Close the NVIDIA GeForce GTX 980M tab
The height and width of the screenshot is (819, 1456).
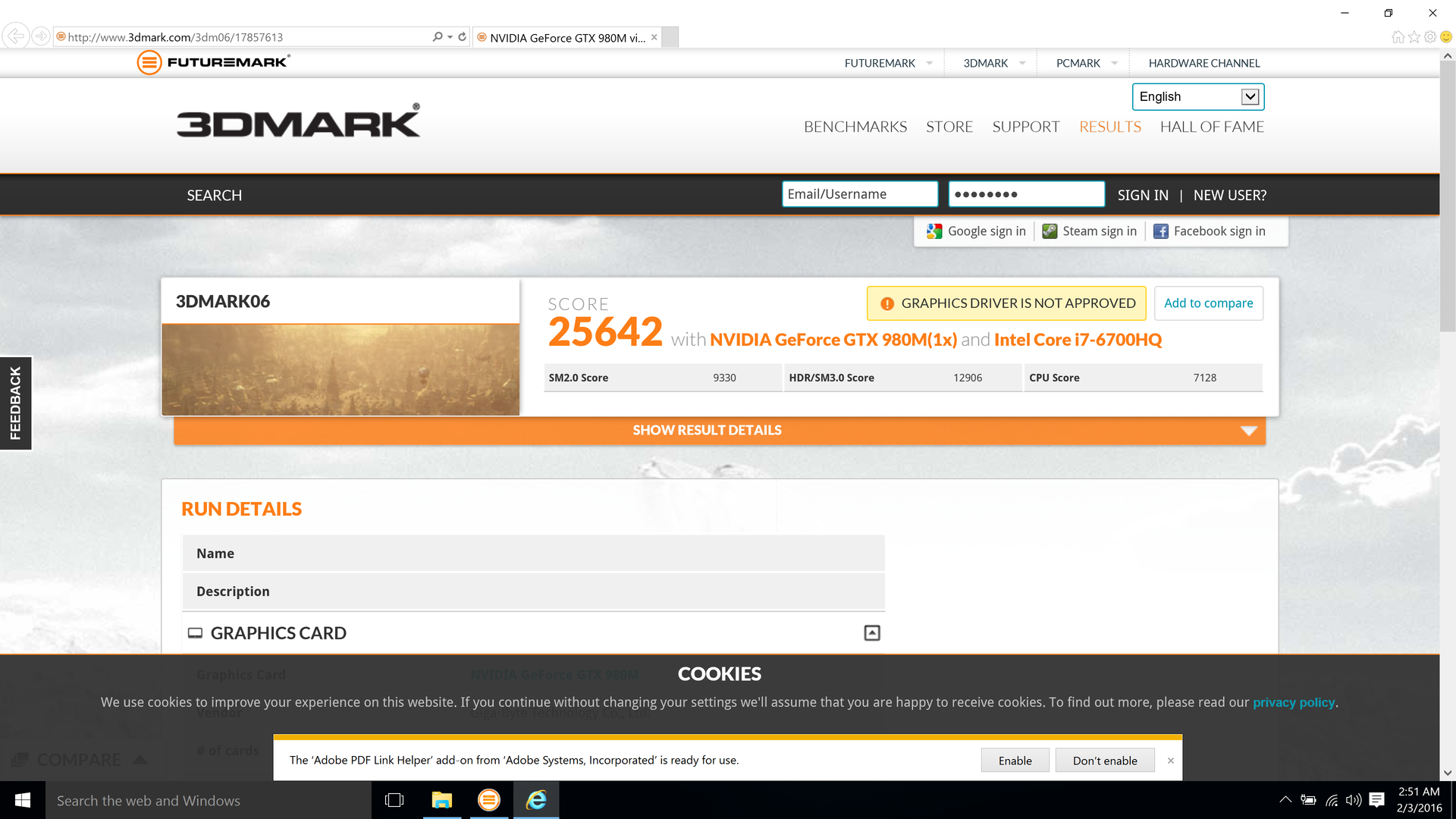pos(654,37)
